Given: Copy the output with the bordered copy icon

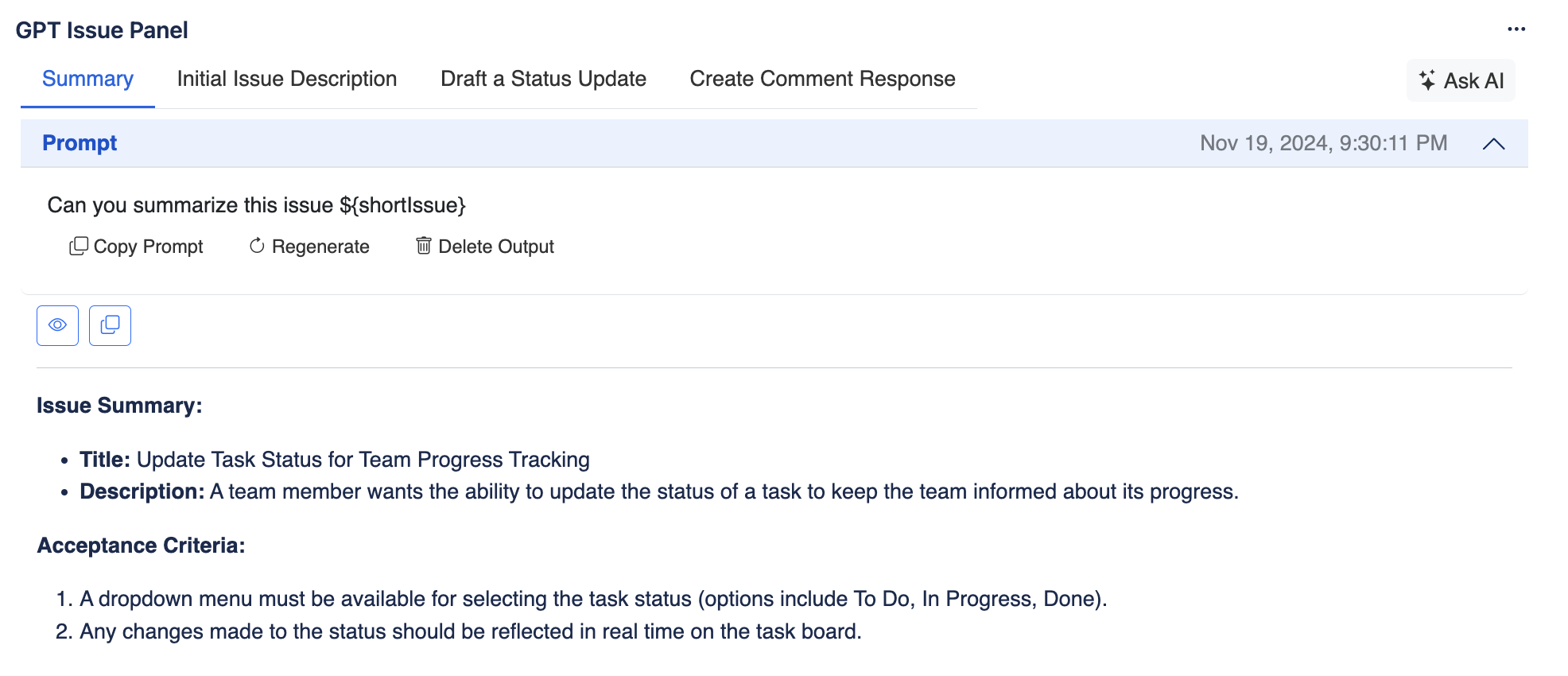Looking at the screenshot, I should pyautogui.click(x=110, y=325).
